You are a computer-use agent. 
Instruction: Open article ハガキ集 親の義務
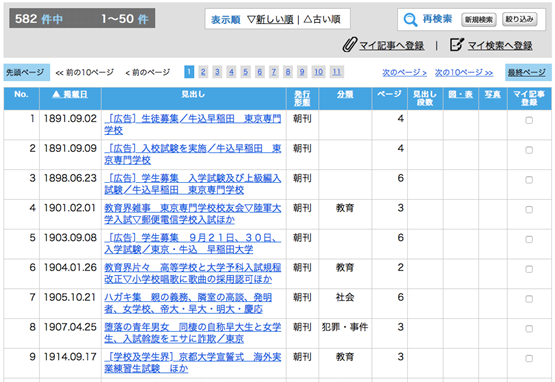(x=188, y=303)
